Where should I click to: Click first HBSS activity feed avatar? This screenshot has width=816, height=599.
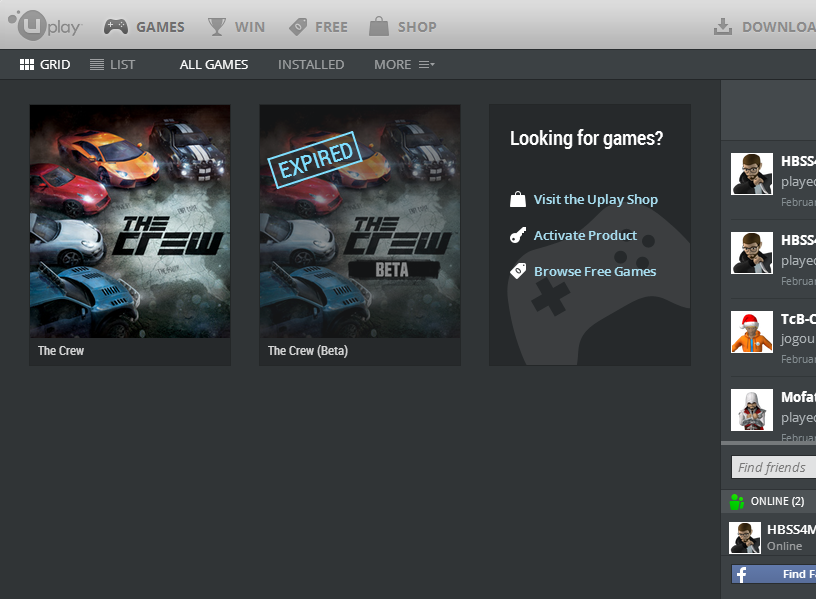pos(752,174)
